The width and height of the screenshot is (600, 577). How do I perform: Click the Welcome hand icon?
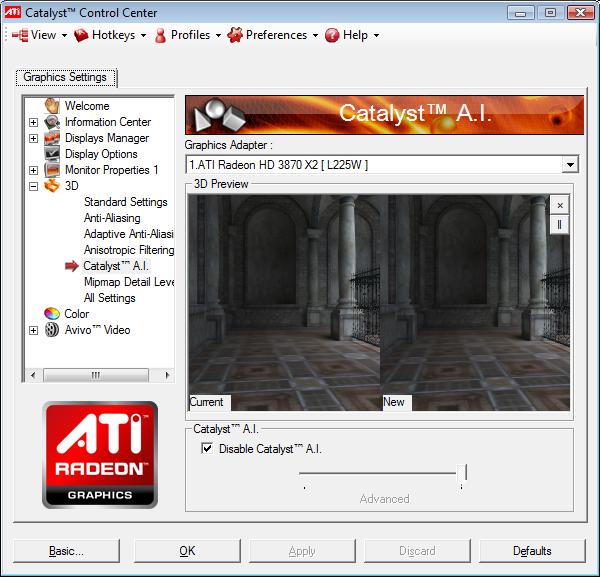(x=52, y=106)
